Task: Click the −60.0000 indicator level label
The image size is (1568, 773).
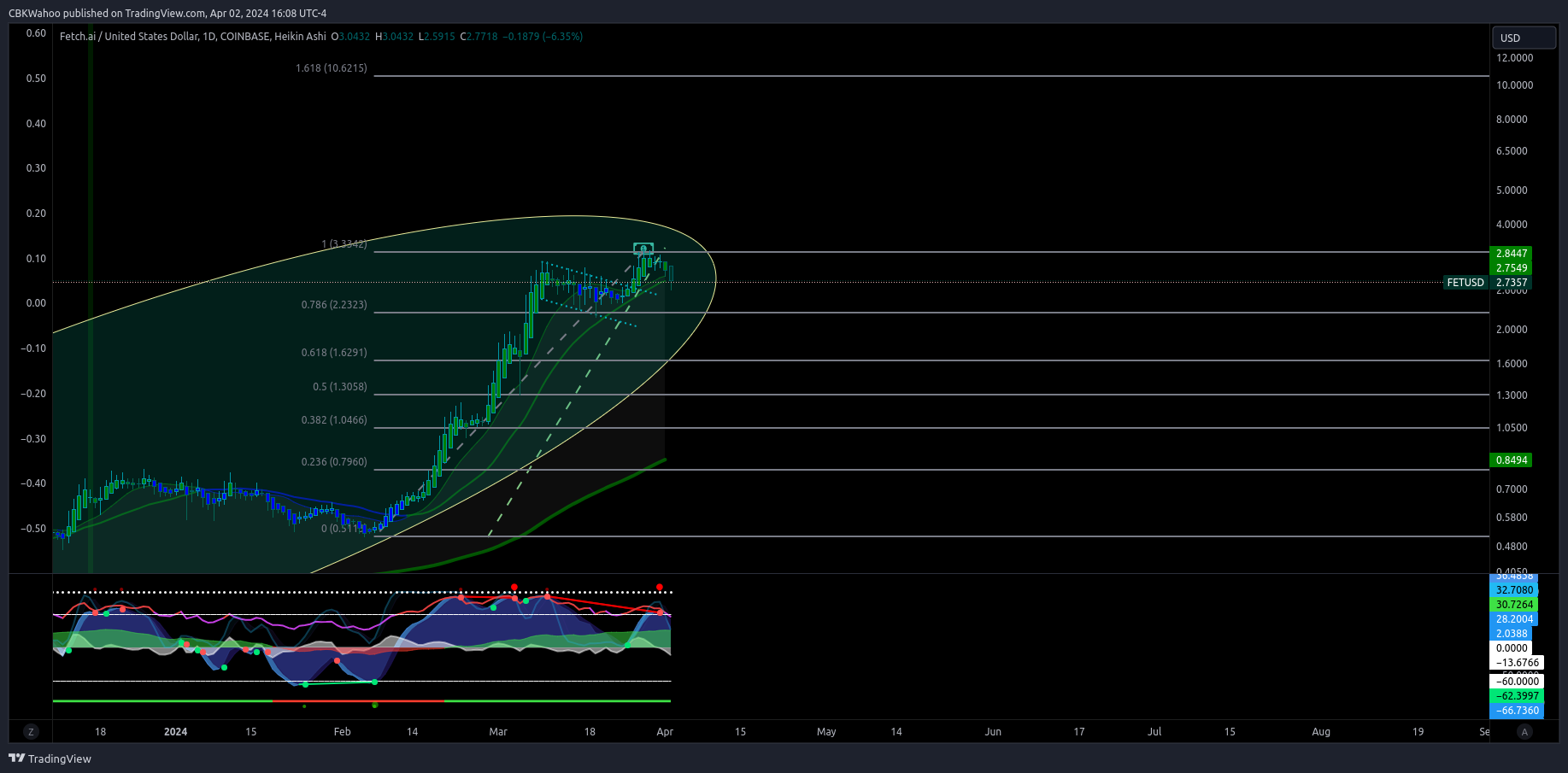Action: [1517, 682]
